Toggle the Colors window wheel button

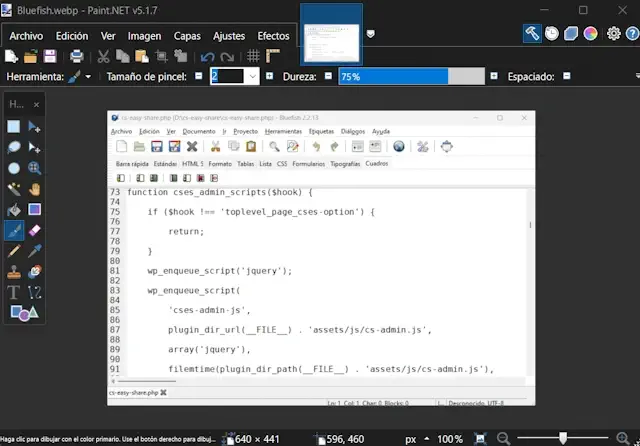click(x=590, y=33)
